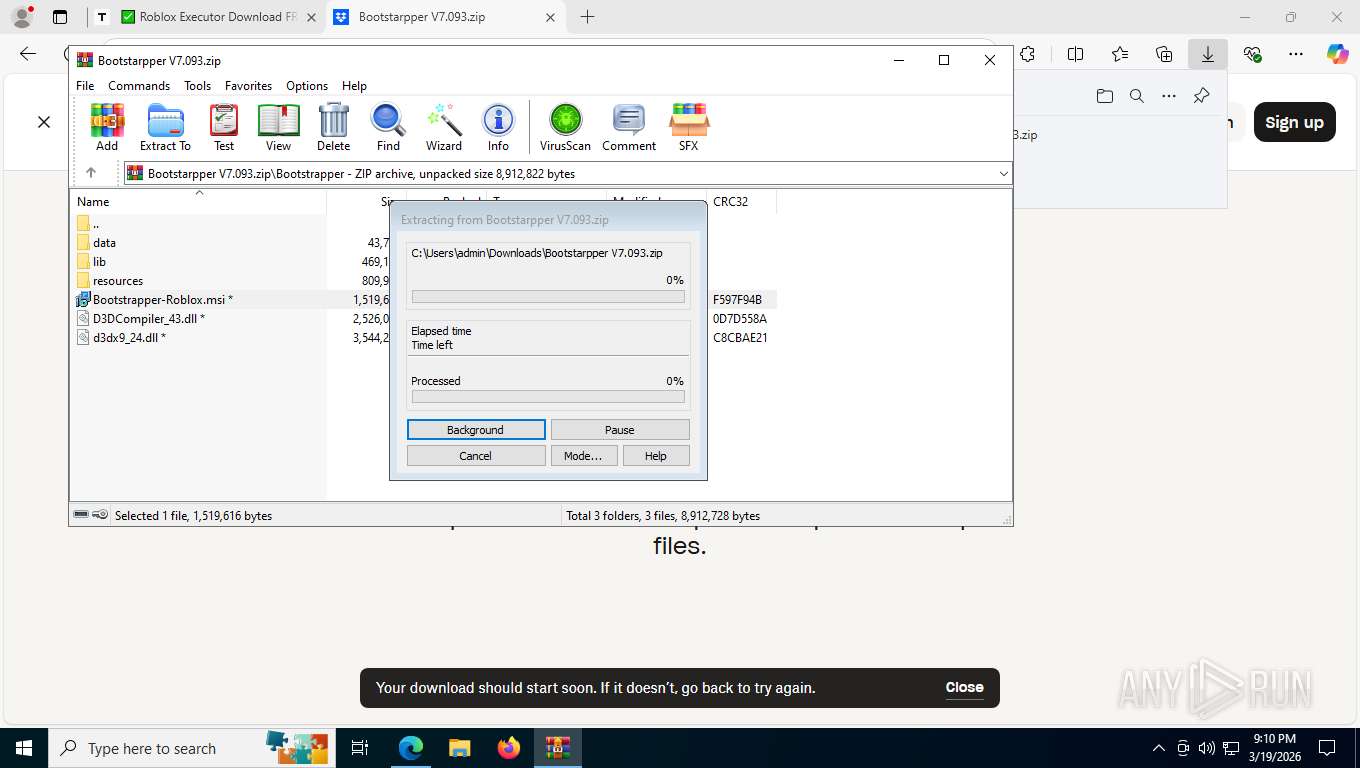This screenshot has height=768, width=1360.
Task: Open downloads folder icon in downloads panel
Action: 1104,96
